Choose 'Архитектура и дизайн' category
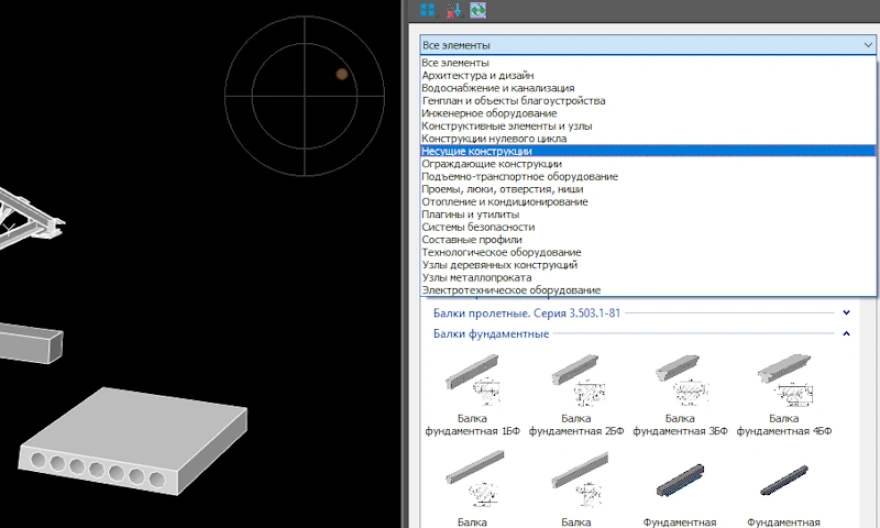The width and height of the screenshot is (880, 528). [477, 75]
